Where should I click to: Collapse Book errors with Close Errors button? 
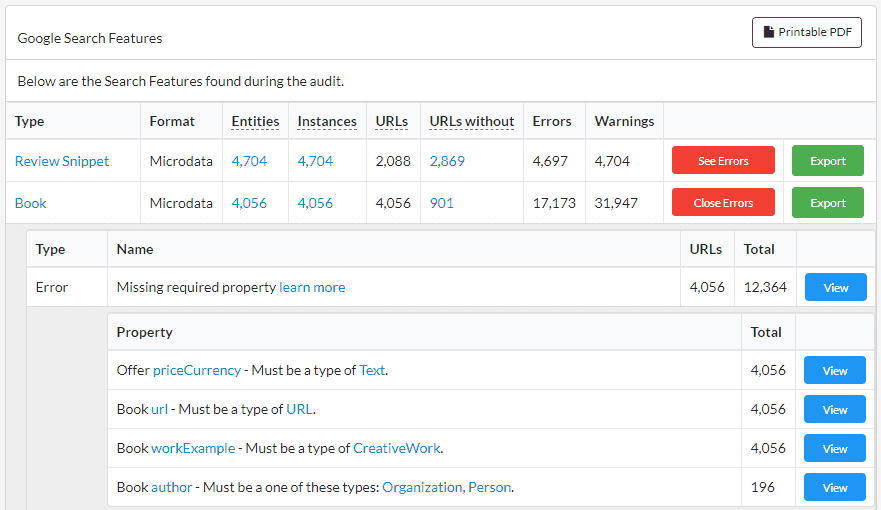pos(722,203)
